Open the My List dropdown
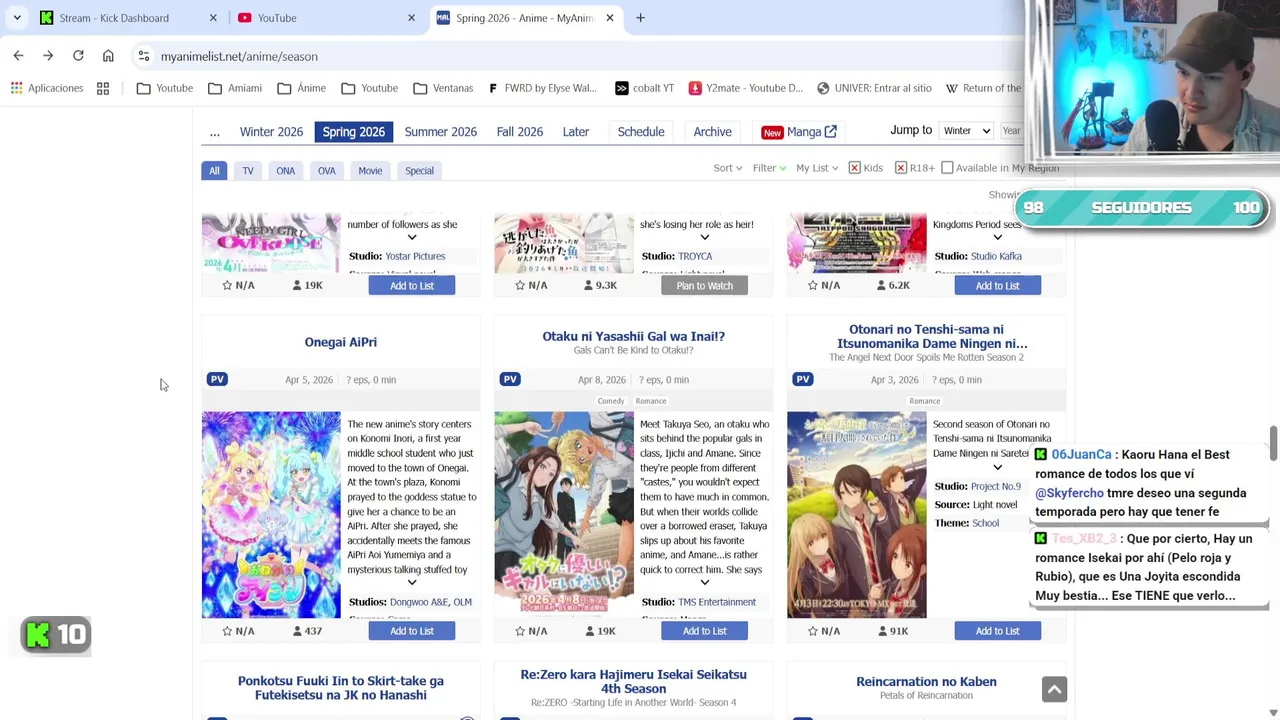 coord(817,168)
